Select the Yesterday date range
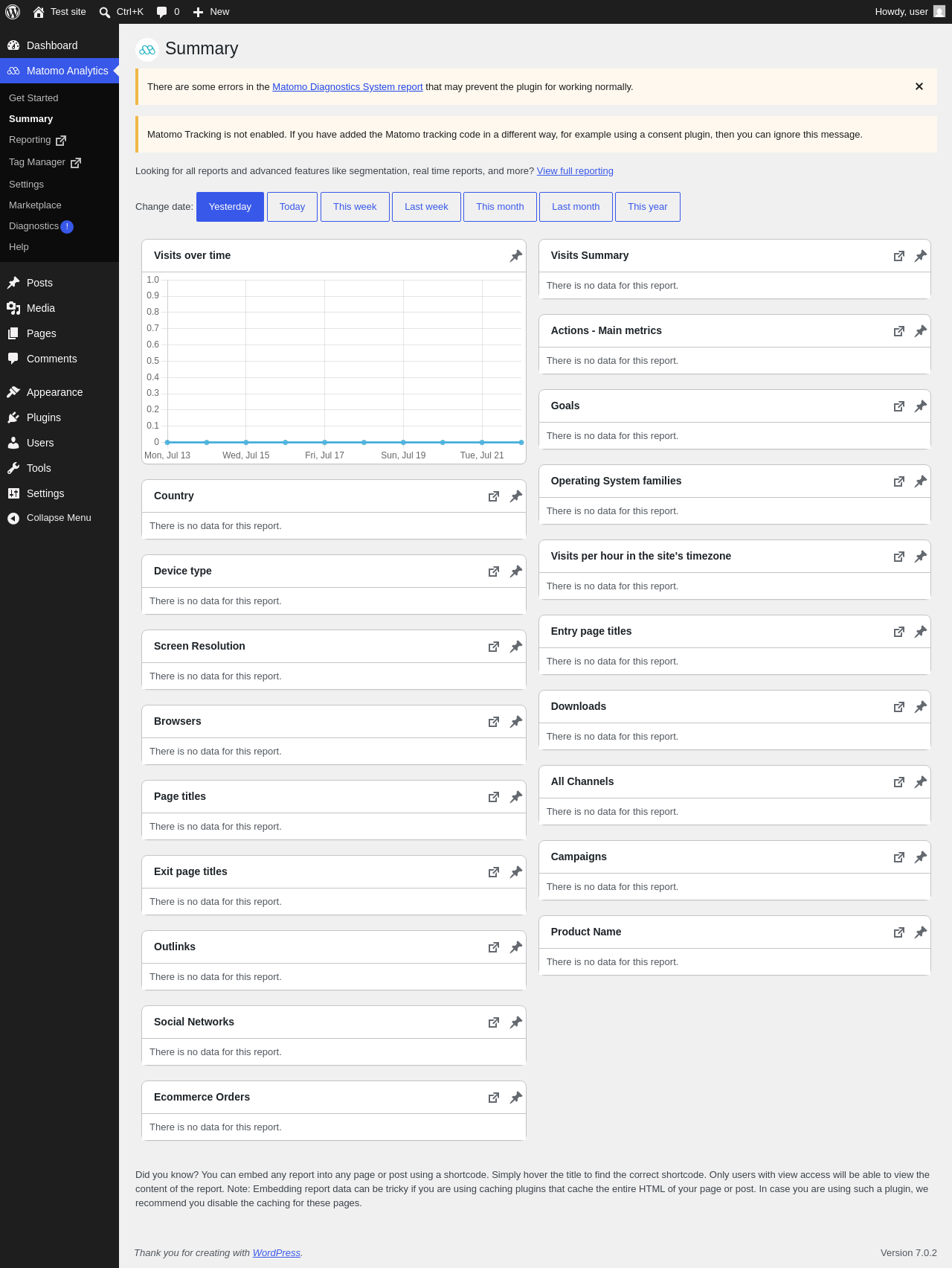This screenshot has height=1268, width=952. (x=230, y=207)
